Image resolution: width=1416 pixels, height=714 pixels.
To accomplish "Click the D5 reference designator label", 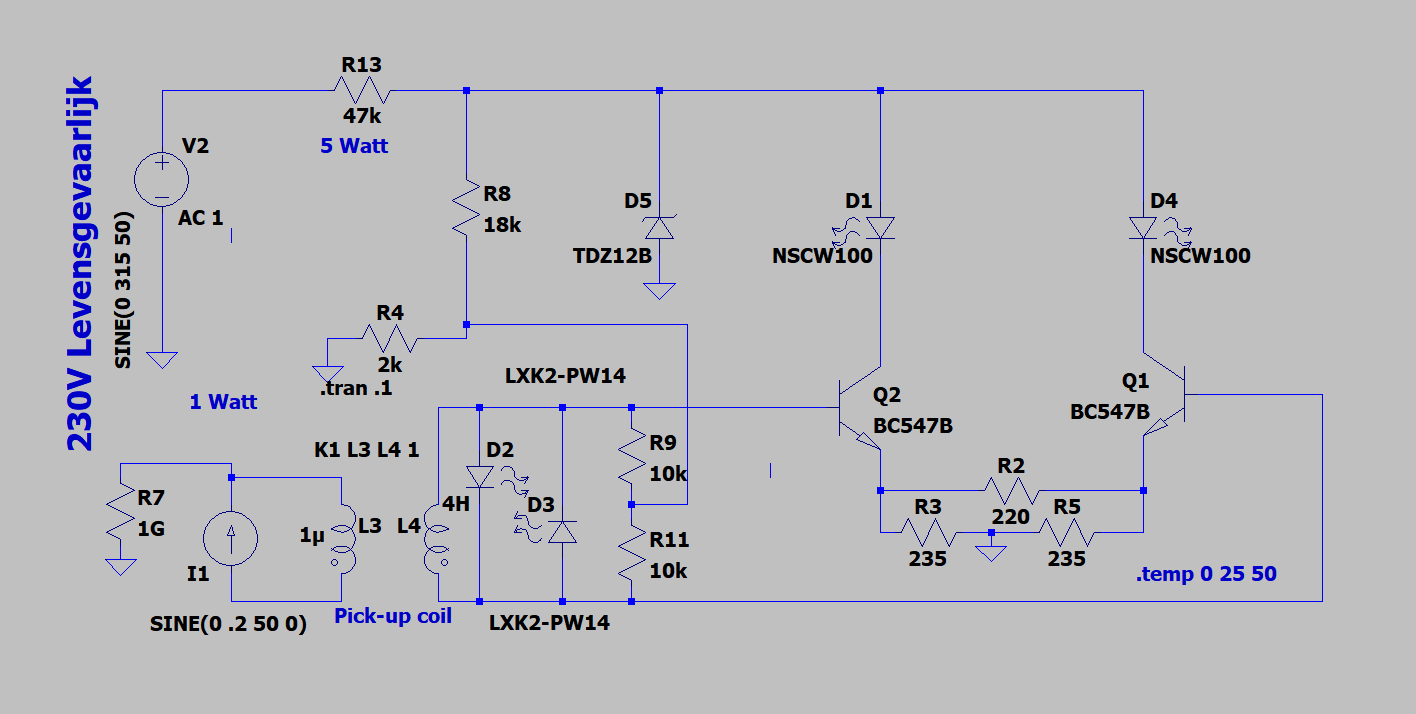I will 638,201.
